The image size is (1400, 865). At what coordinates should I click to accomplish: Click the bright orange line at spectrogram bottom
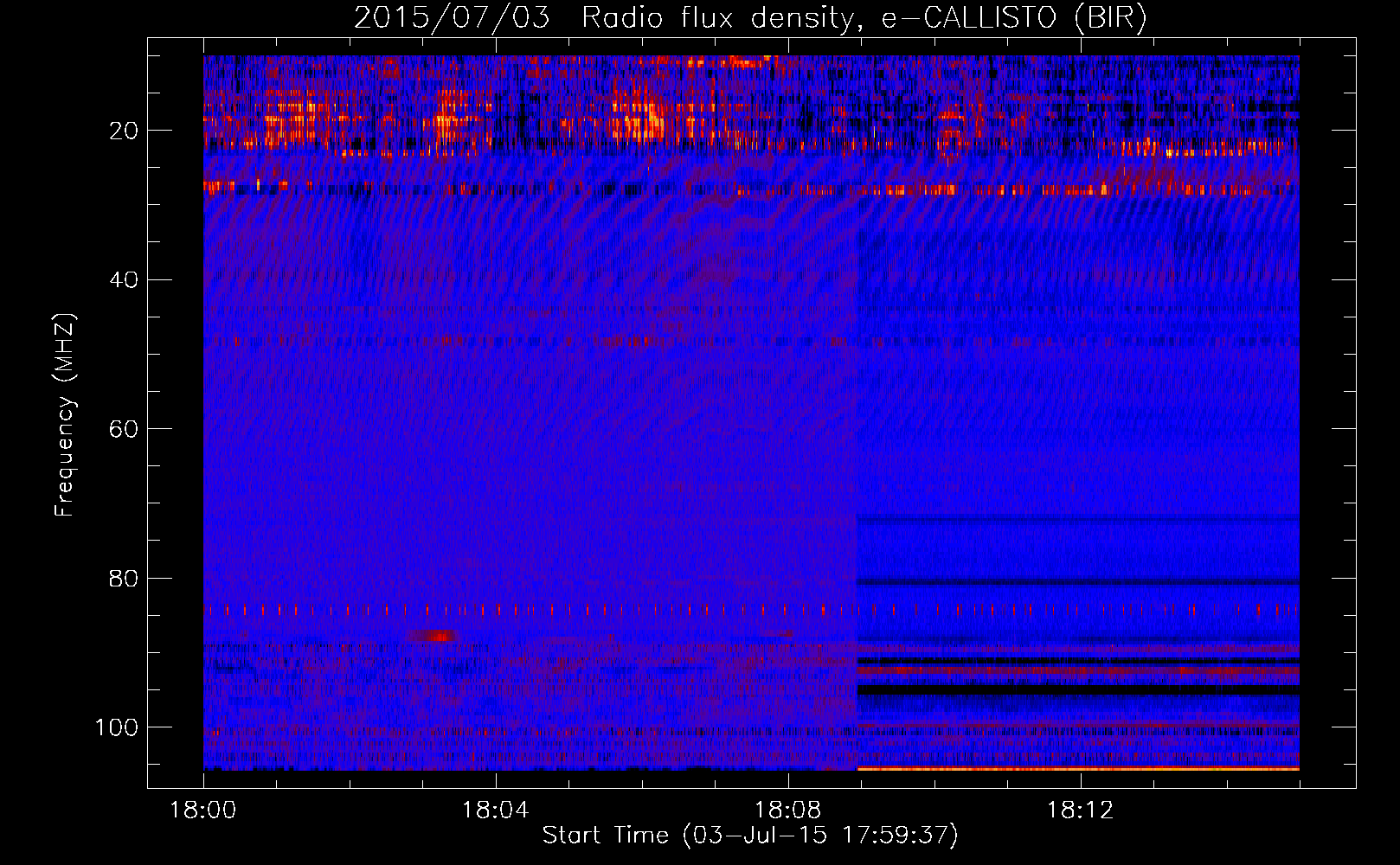coord(1078,768)
